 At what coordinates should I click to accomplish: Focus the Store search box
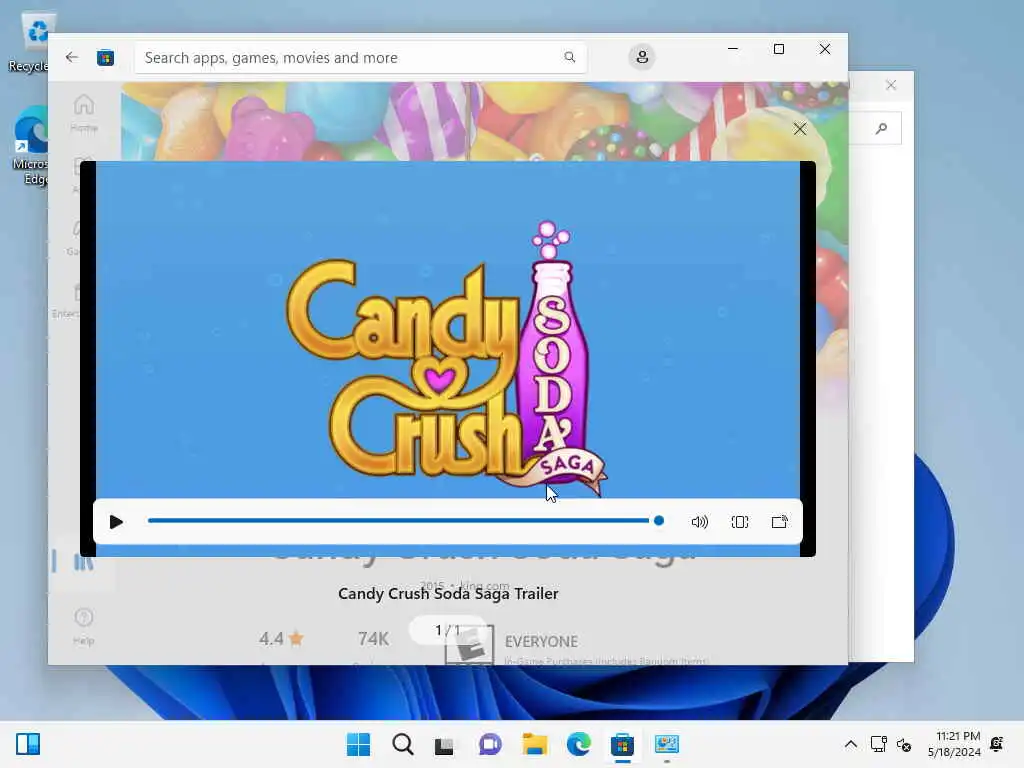[x=360, y=57]
